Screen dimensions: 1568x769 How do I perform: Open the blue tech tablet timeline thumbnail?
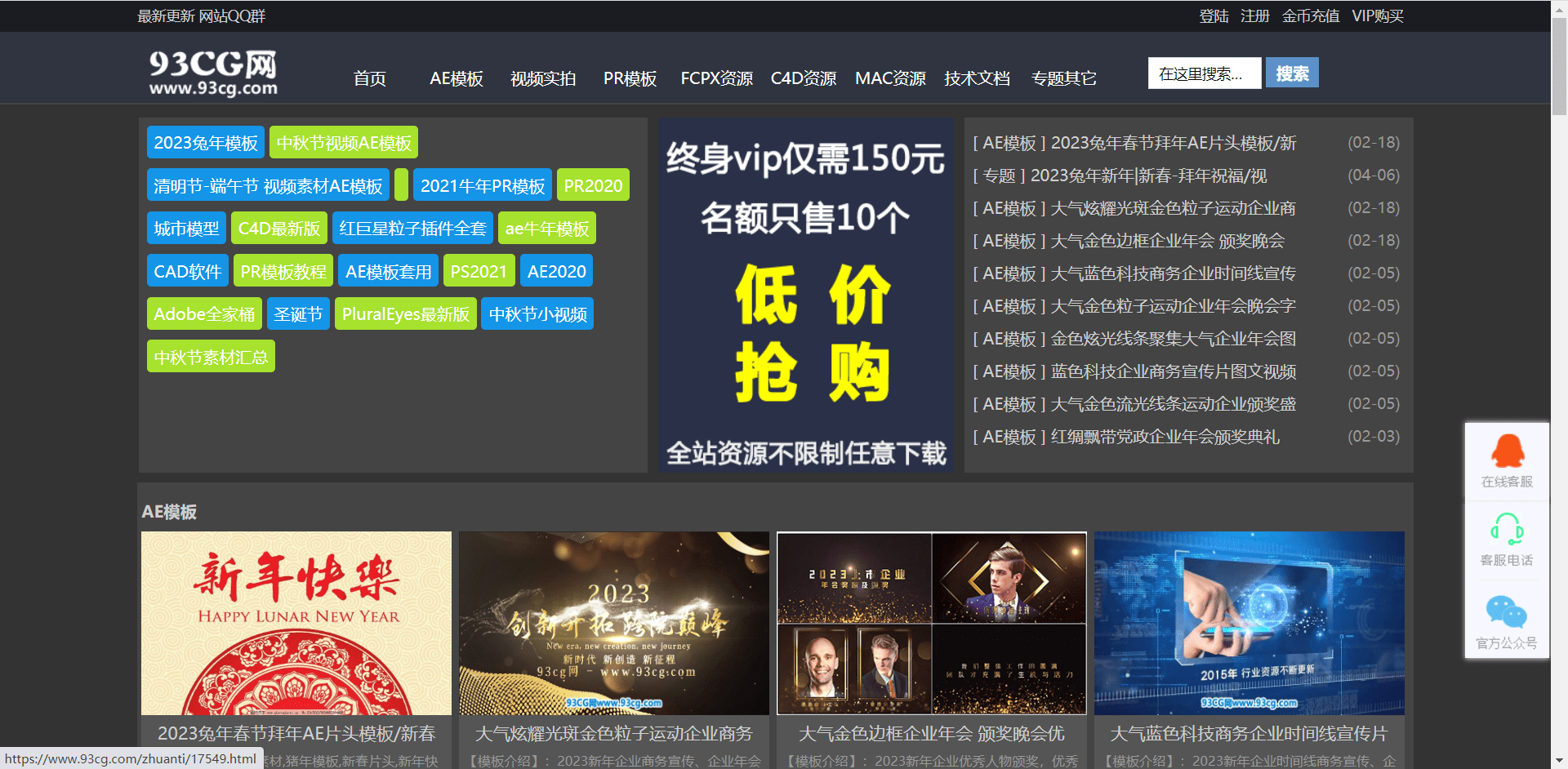coord(1249,624)
